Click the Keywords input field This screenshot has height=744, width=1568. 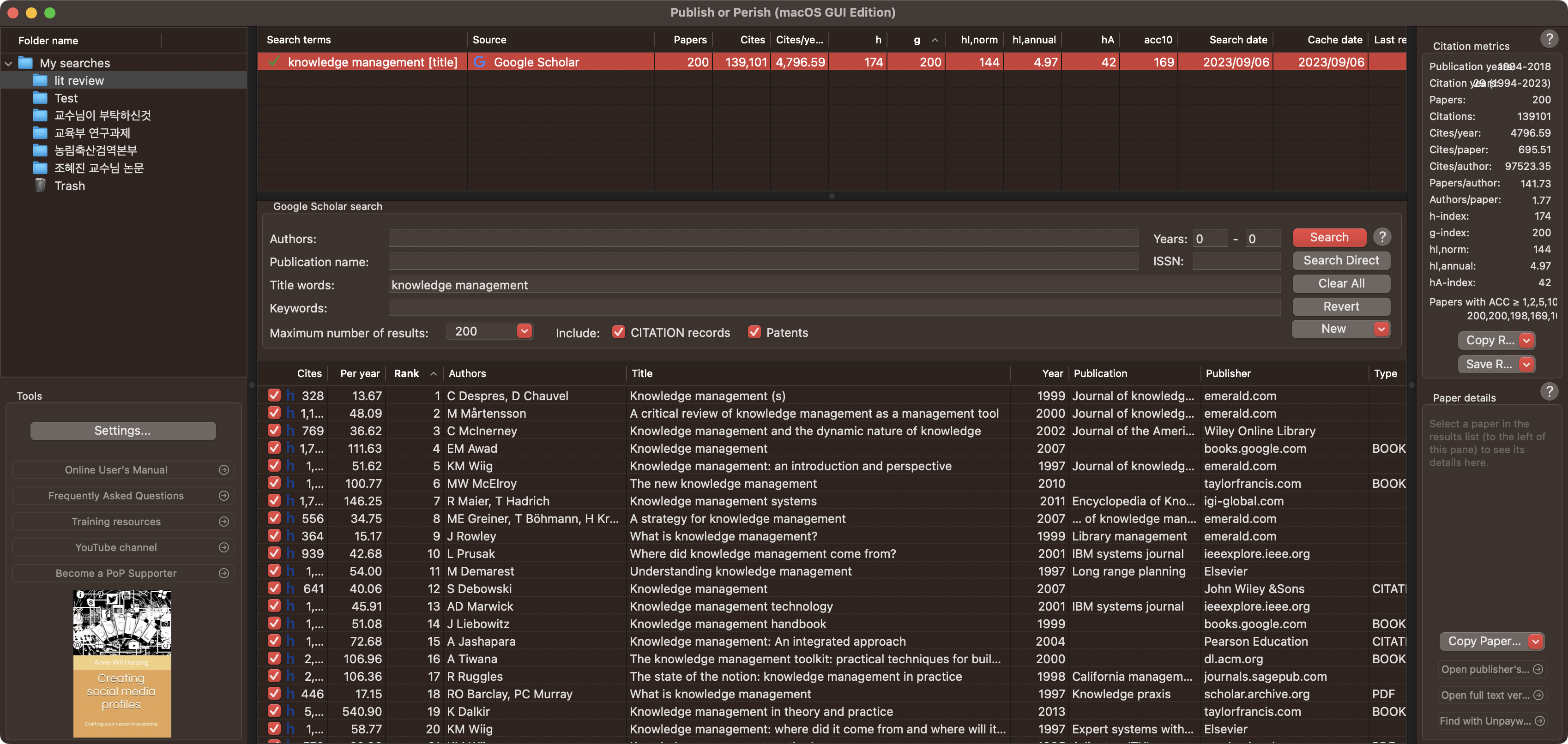click(834, 308)
